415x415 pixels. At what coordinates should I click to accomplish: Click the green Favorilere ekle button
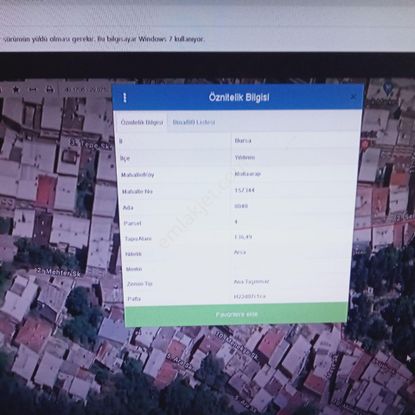pyautogui.click(x=236, y=314)
